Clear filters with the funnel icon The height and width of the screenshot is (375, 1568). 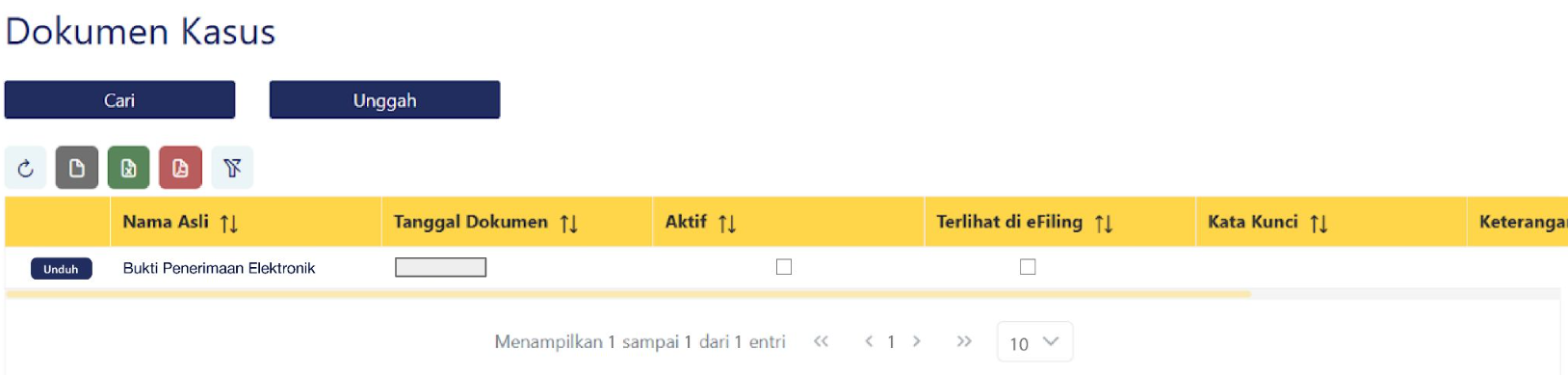[232, 168]
